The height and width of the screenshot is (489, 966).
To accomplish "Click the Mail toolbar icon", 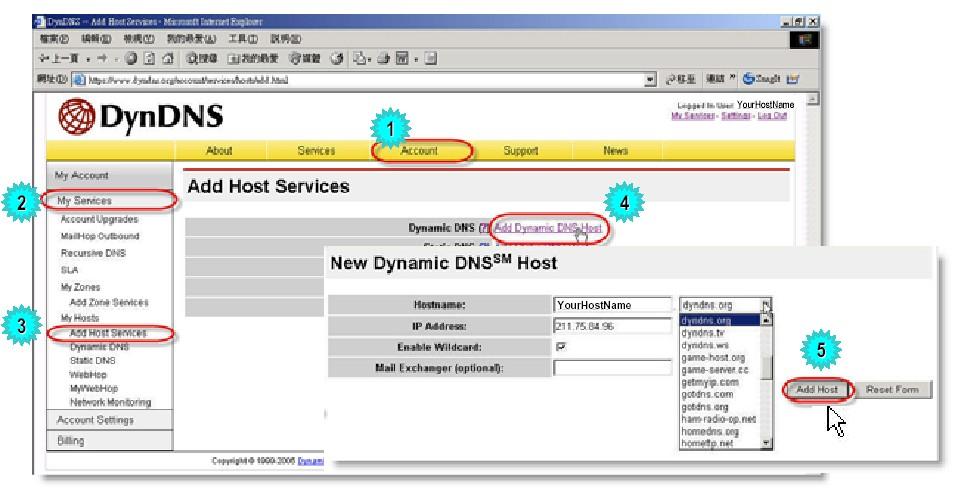I will [x=360, y=59].
